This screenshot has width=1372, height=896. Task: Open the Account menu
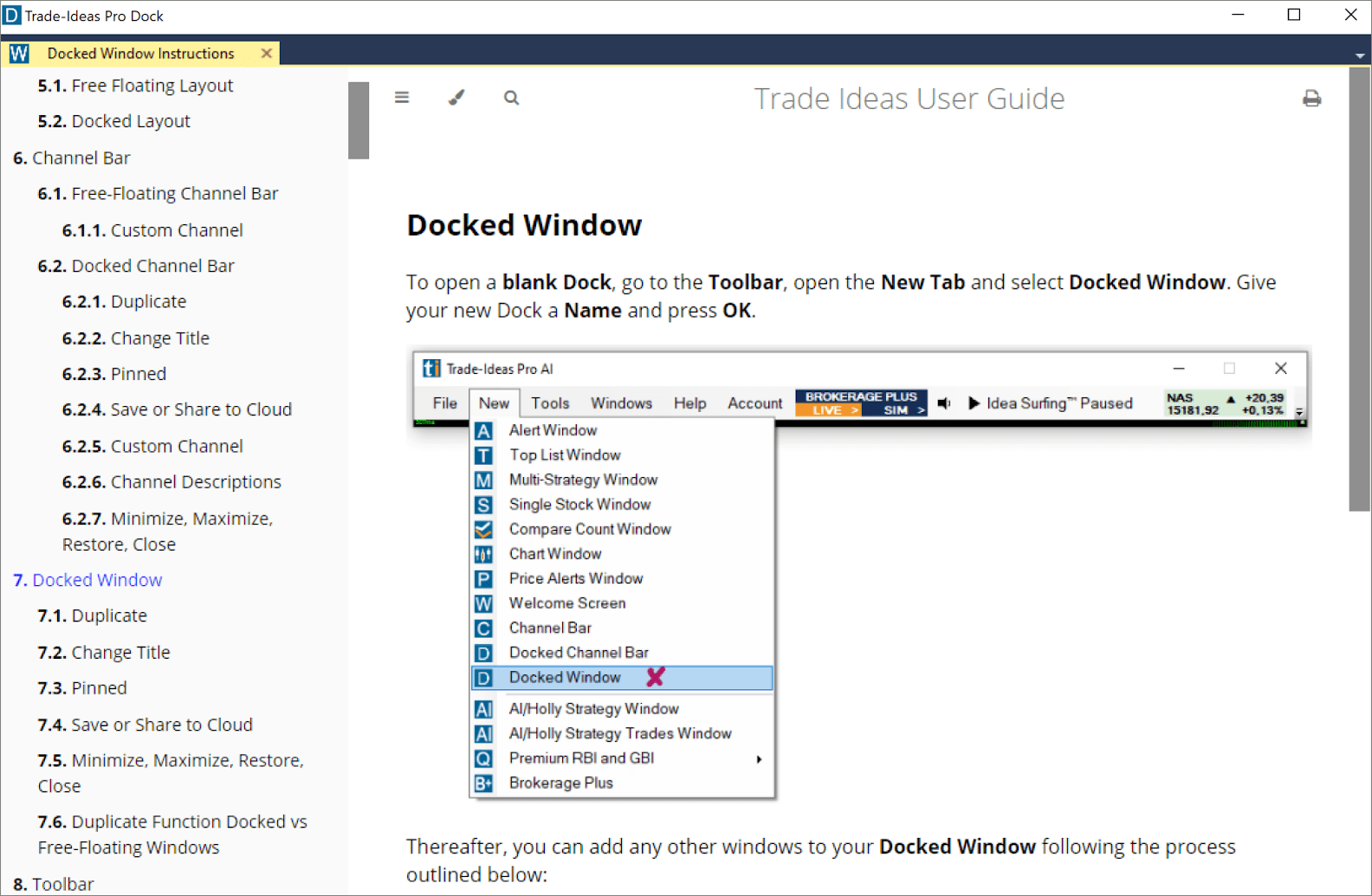point(754,403)
